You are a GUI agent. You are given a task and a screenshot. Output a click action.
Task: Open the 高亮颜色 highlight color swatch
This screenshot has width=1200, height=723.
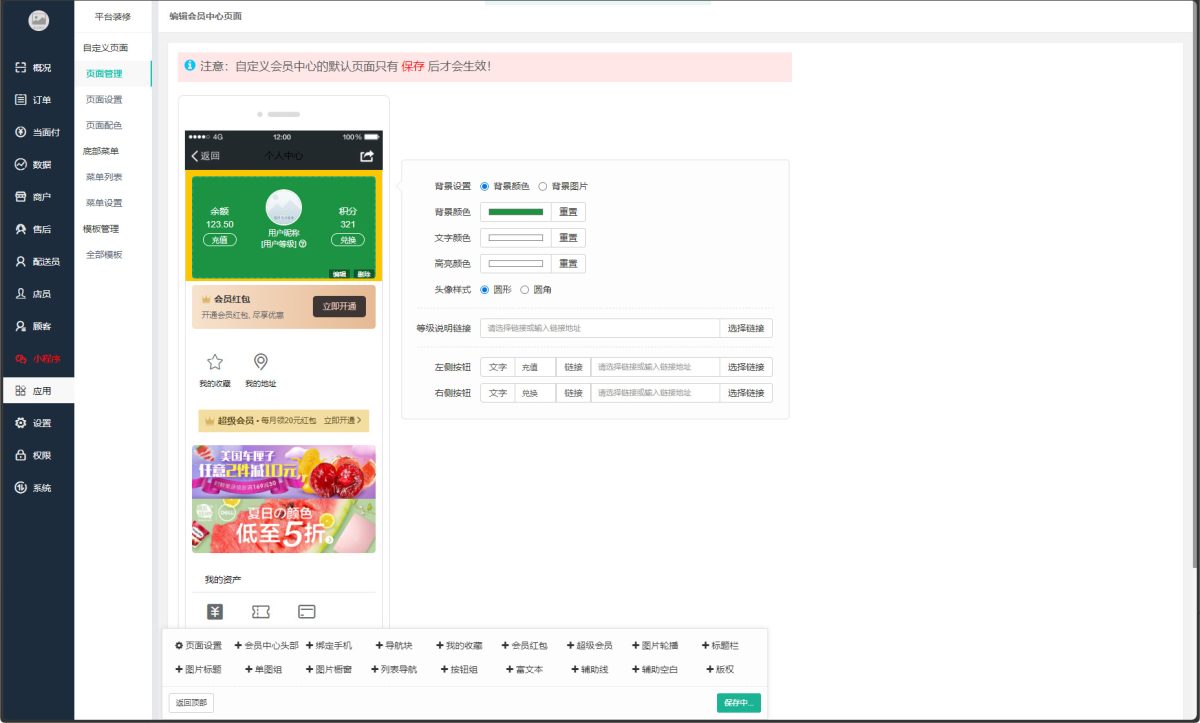pyautogui.click(x=515, y=264)
